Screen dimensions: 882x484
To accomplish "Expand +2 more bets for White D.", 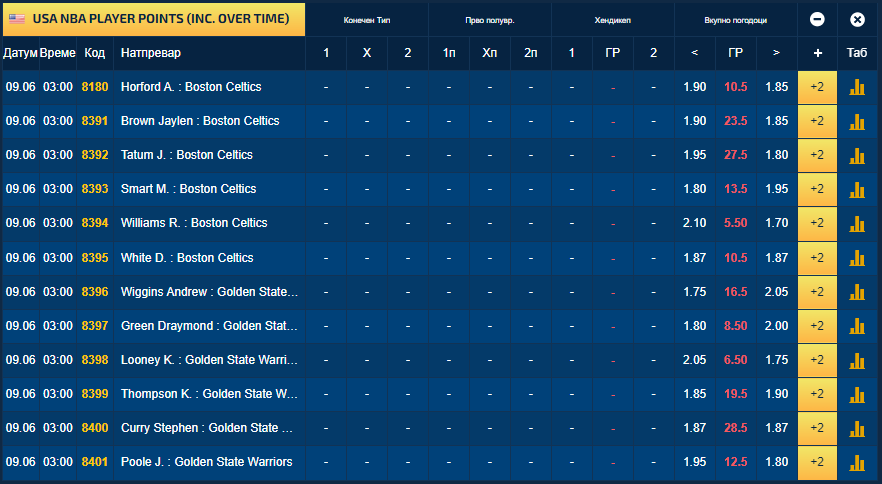I will tap(817, 258).
